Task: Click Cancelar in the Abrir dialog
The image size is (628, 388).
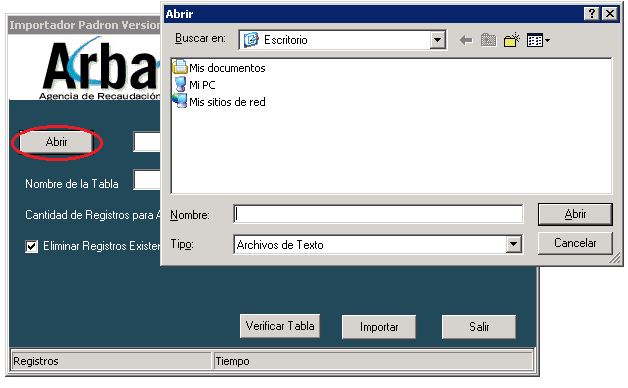Action: click(575, 243)
